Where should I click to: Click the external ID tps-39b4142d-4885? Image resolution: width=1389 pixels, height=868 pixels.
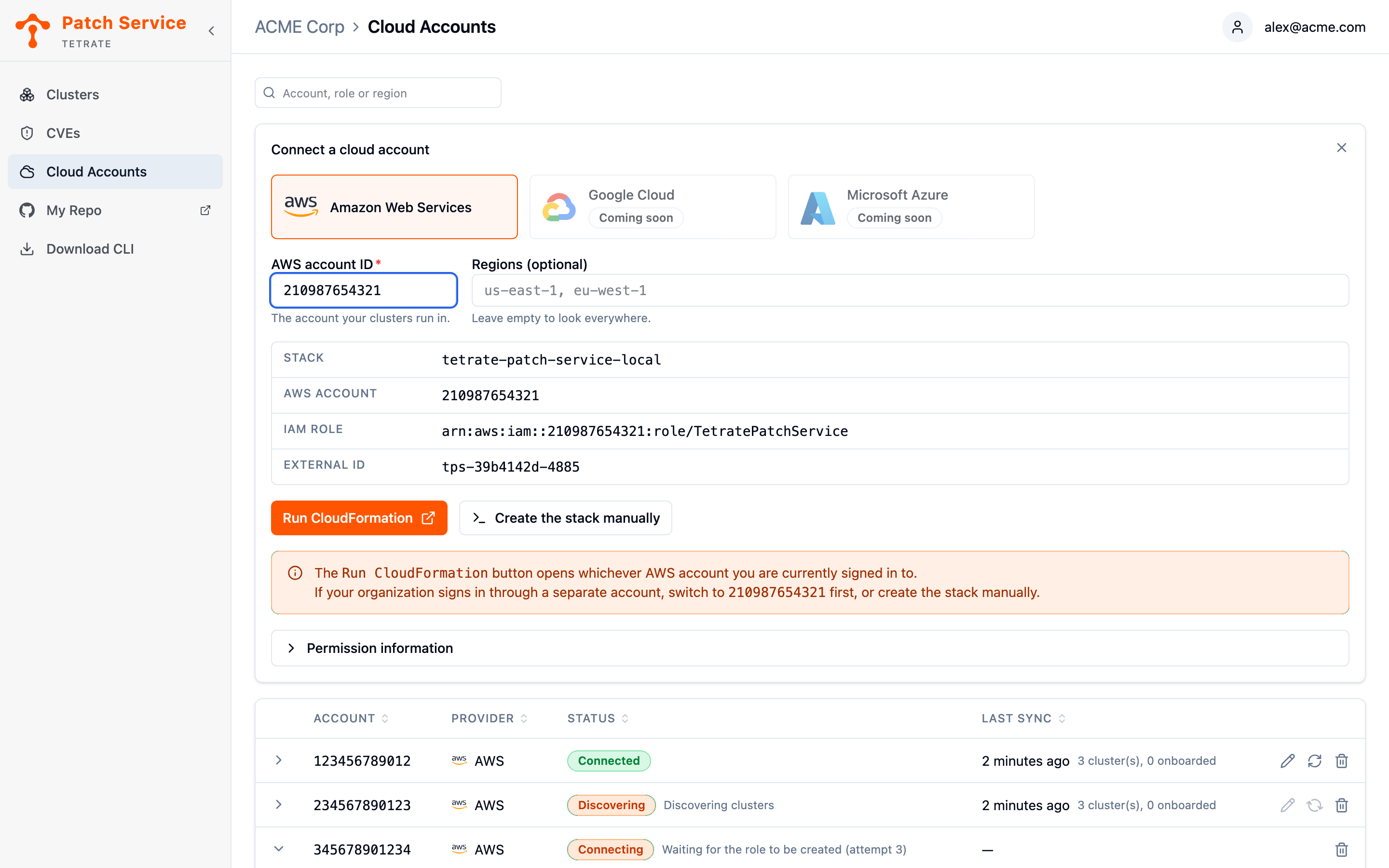click(510, 466)
